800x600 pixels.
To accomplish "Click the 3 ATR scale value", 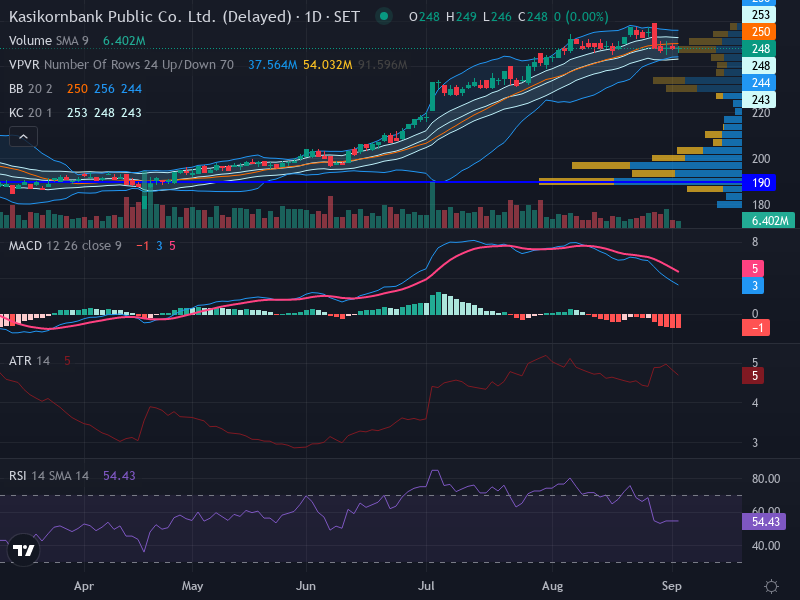I will coord(755,443).
